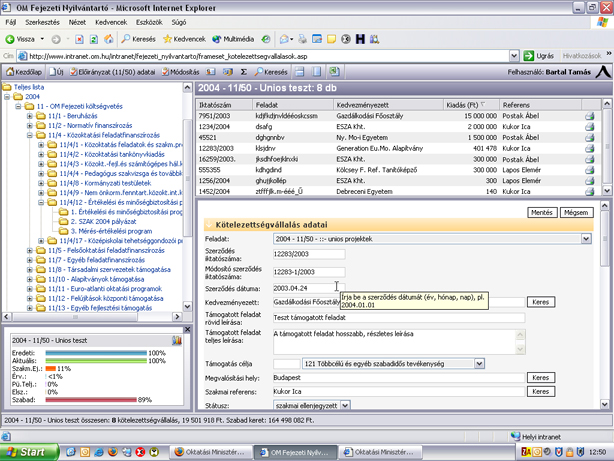Click print icon in 555355 row
Screen dimensions: 614x461
(x=589, y=170)
